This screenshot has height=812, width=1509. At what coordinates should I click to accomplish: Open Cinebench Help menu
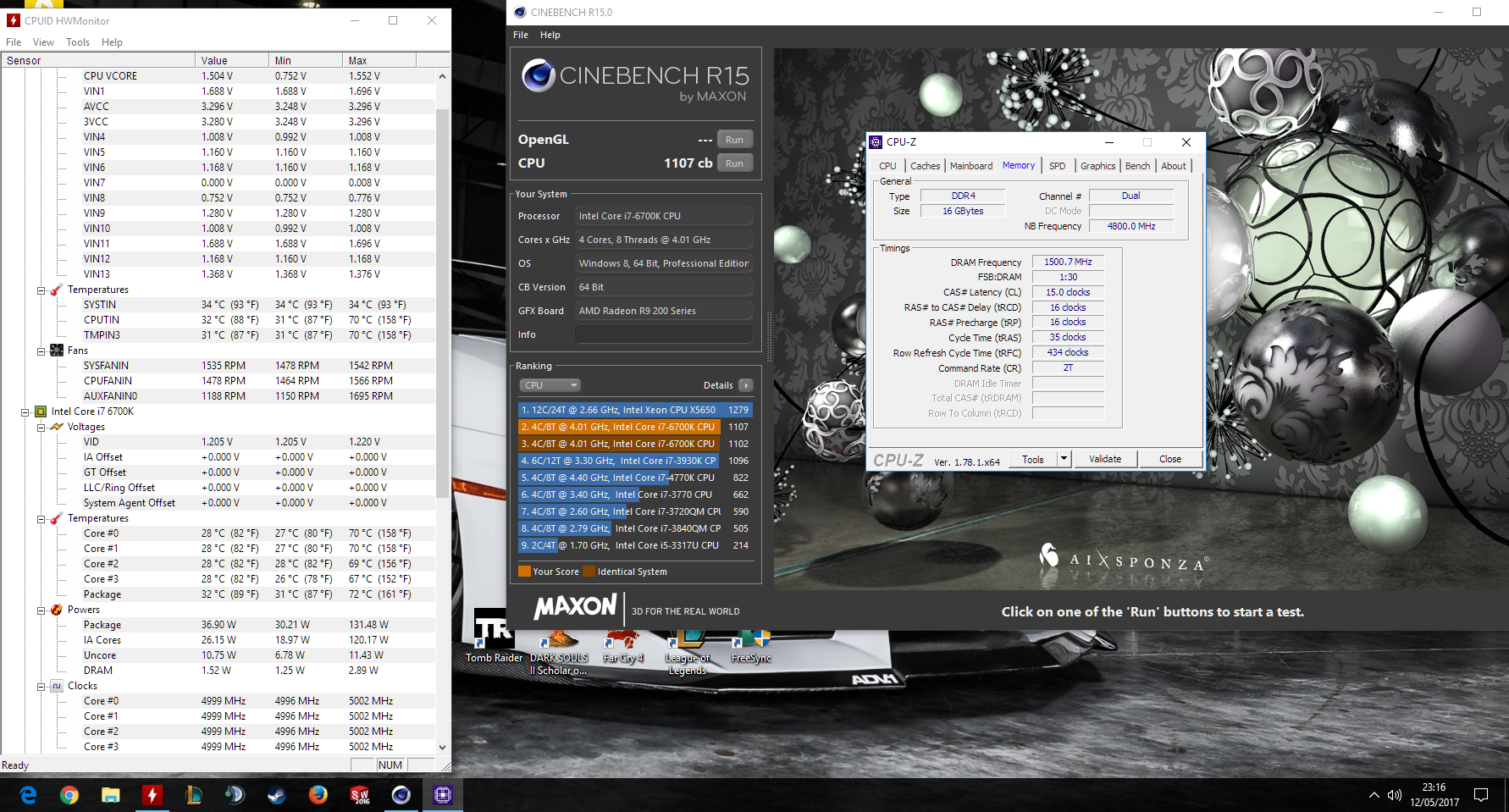pyautogui.click(x=550, y=35)
